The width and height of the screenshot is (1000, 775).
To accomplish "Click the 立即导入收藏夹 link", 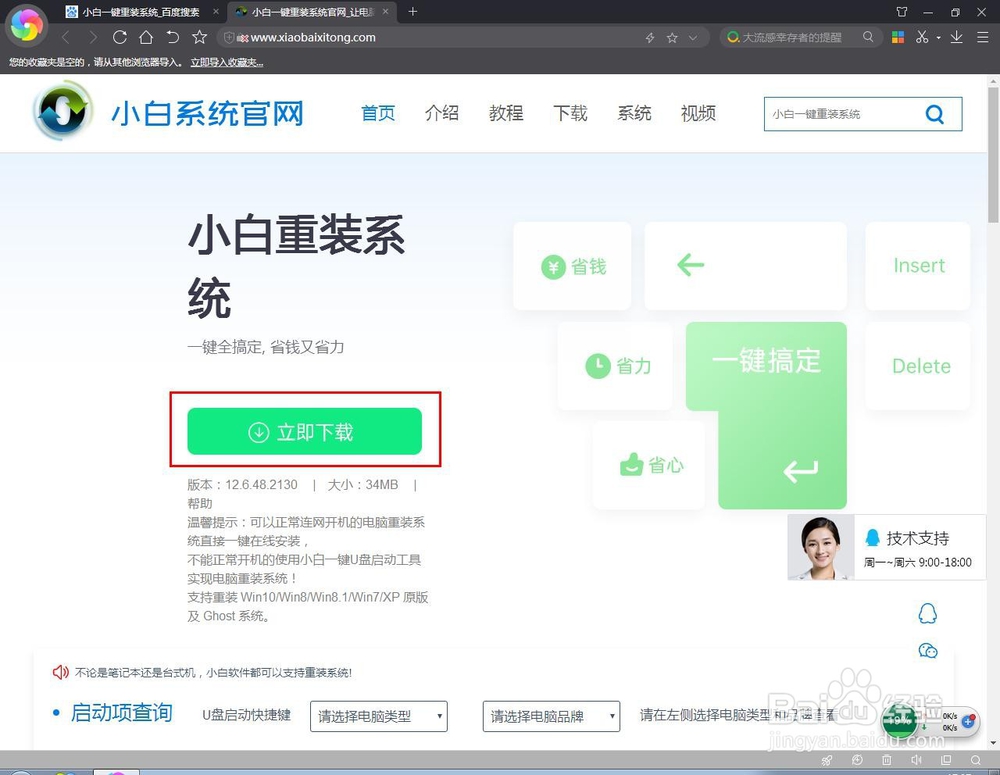I will (226, 63).
